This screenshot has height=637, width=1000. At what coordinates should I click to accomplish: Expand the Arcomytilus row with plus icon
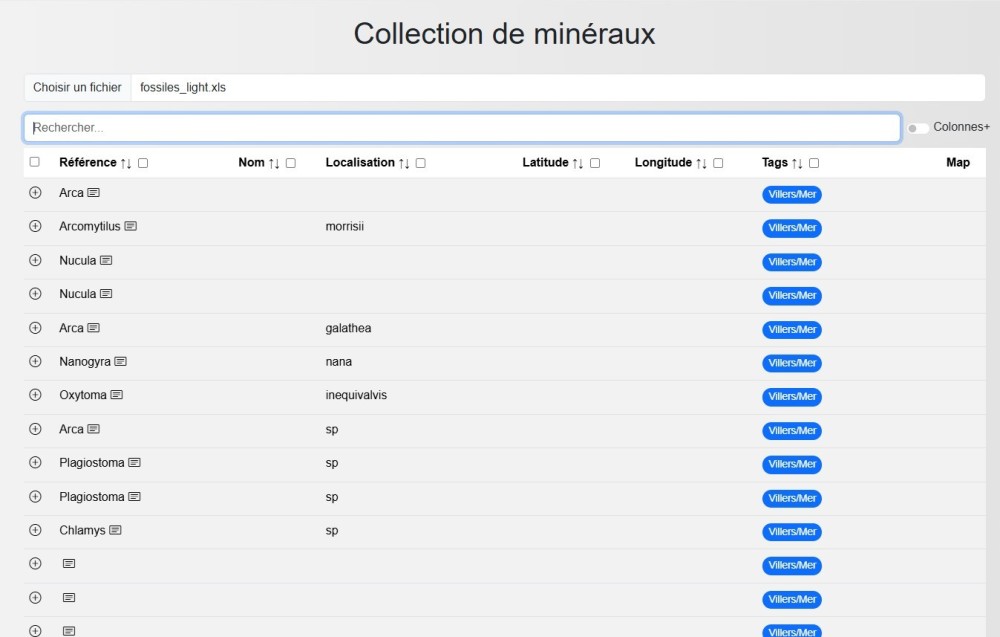[x=35, y=226]
